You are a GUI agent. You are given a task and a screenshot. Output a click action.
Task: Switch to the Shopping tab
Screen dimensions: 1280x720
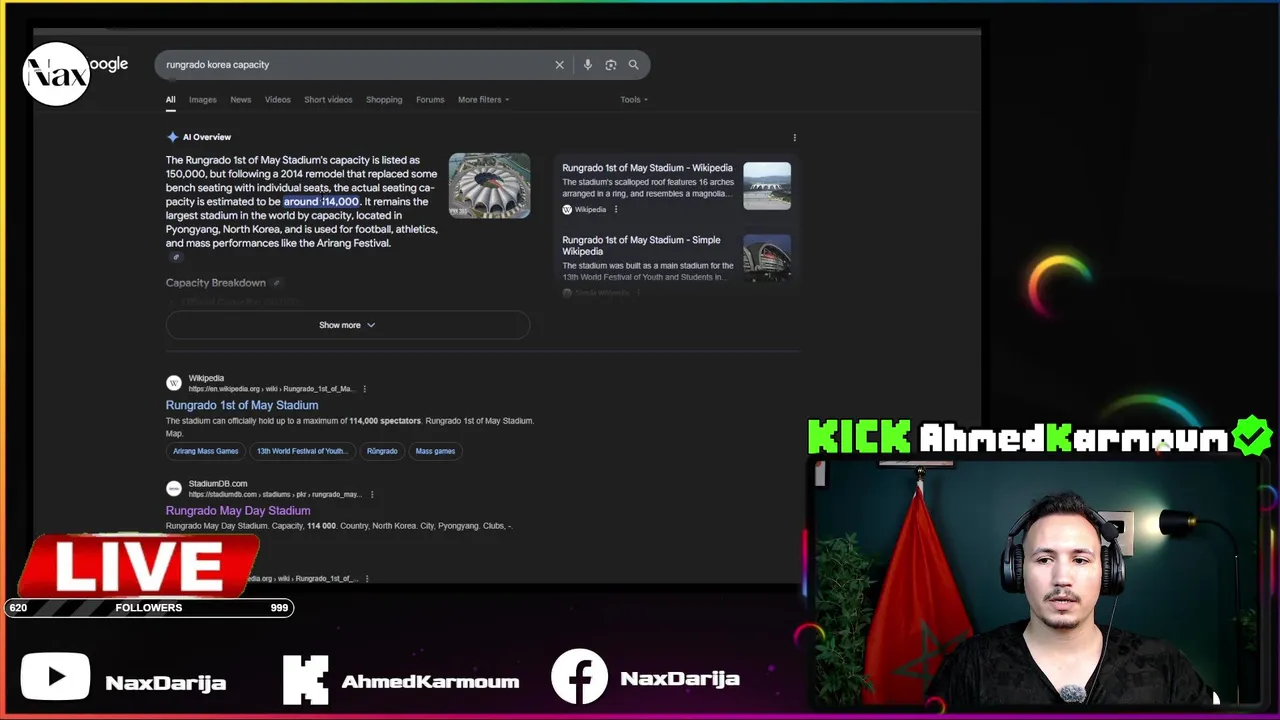pyautogui.click(x=384, y=100)
